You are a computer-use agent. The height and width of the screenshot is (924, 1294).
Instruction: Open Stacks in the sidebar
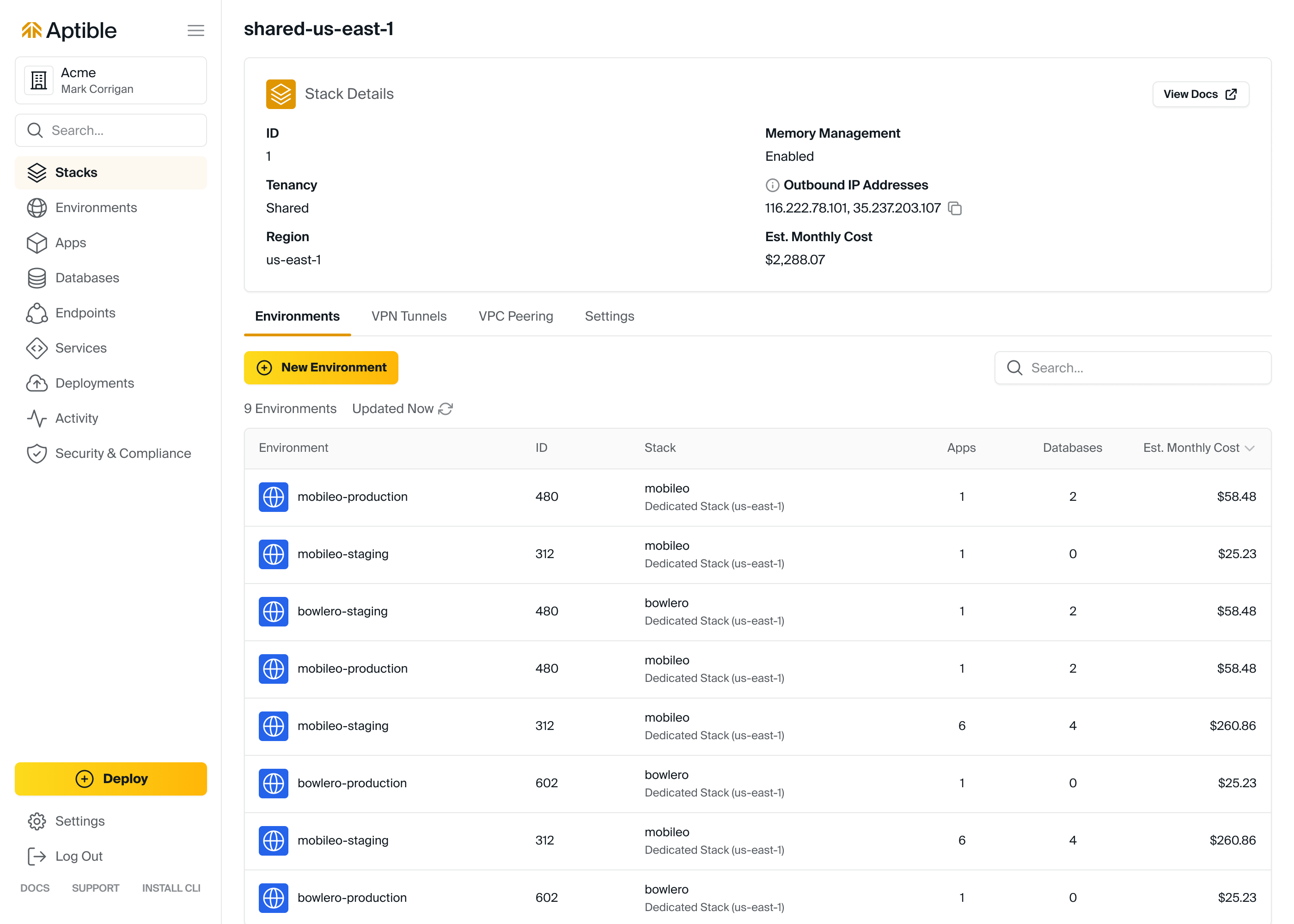[x=111, y=172]
